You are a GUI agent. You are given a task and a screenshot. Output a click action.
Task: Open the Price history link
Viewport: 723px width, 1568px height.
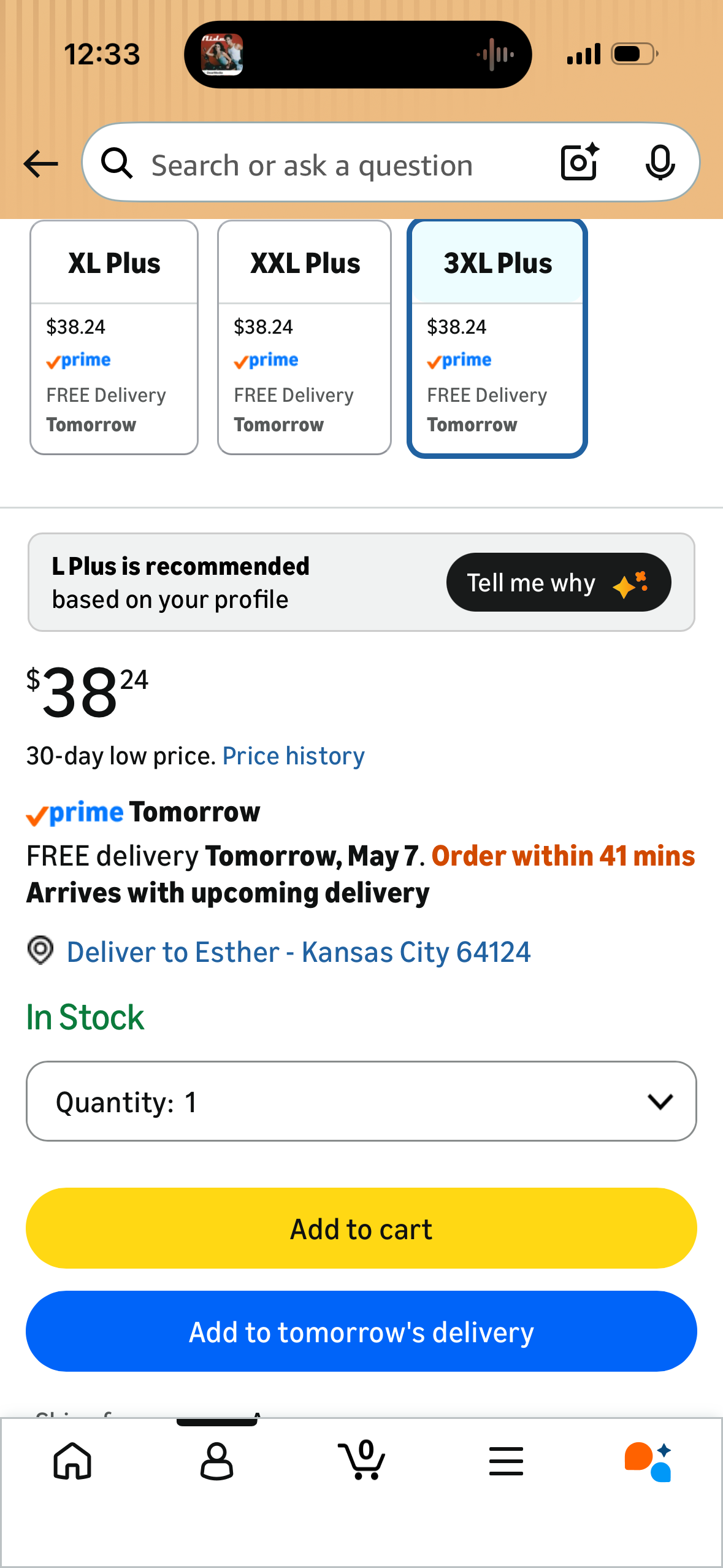point(293,756)
